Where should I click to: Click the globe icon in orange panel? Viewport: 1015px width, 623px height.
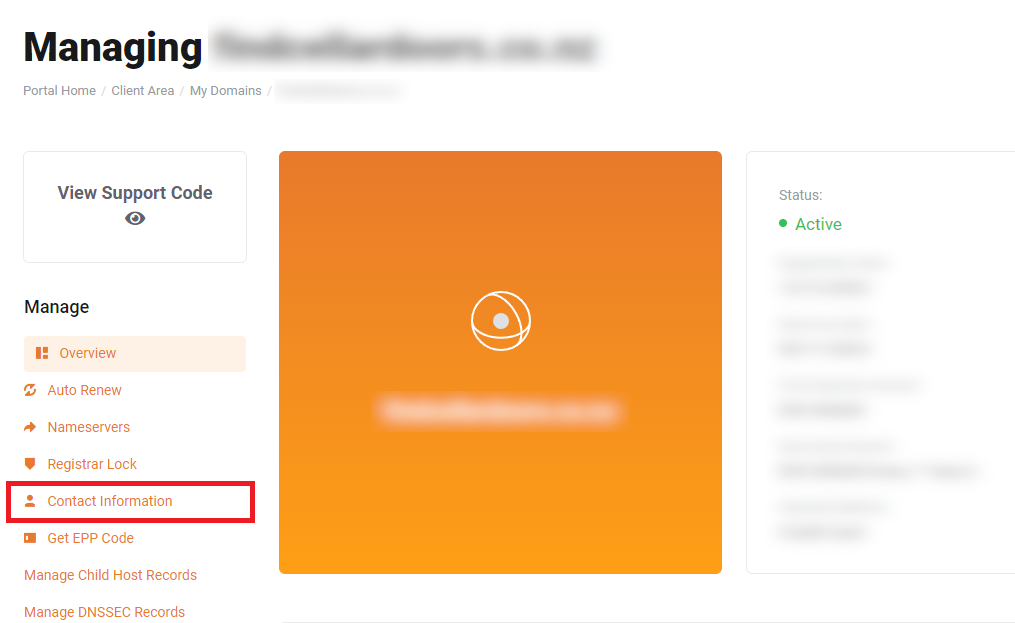pos(500,321)
